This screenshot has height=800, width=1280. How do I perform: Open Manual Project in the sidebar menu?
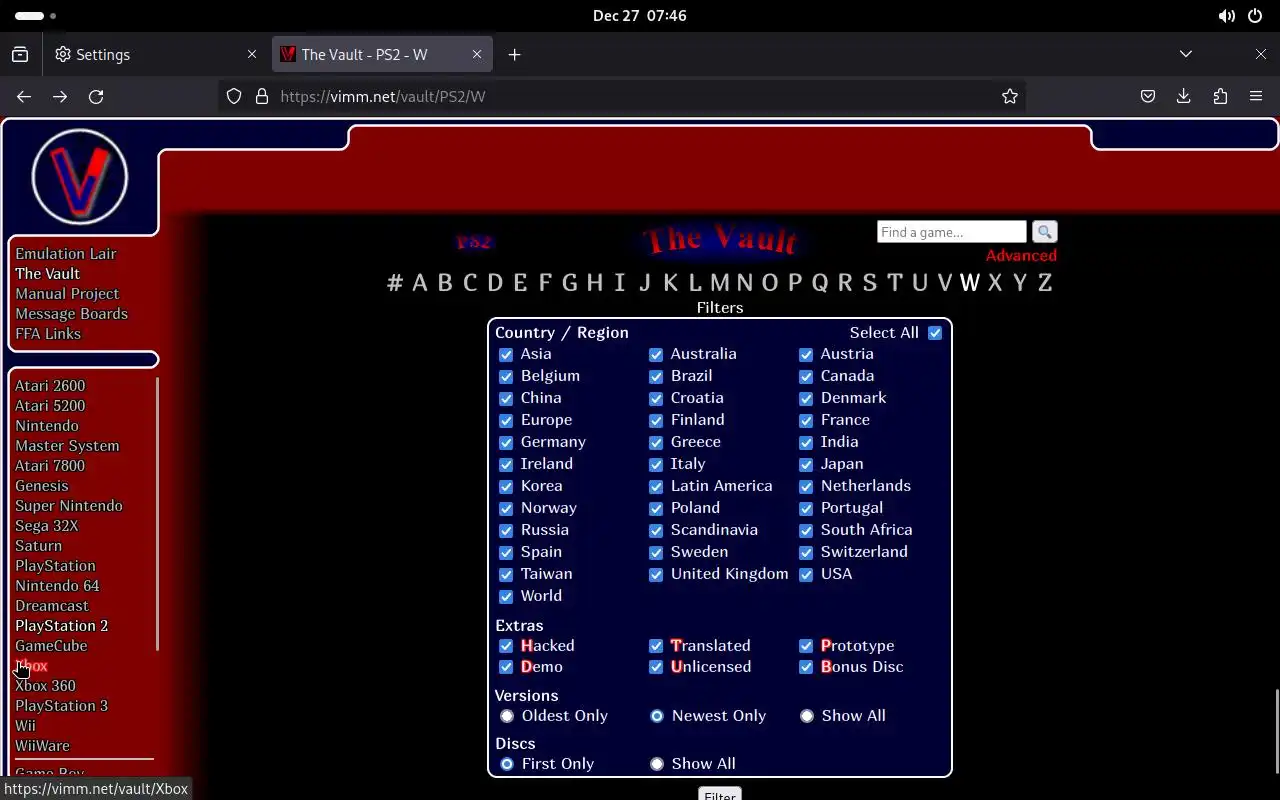67,294
